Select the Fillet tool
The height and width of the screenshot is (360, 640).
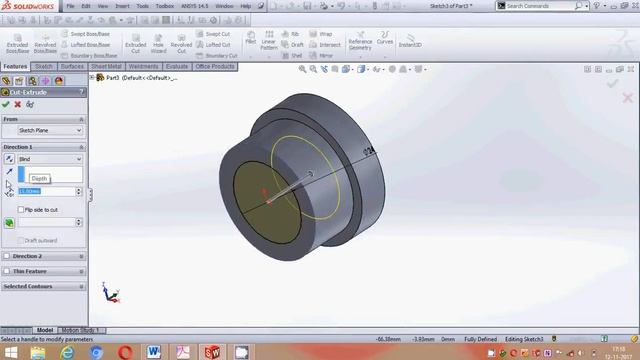251,38
